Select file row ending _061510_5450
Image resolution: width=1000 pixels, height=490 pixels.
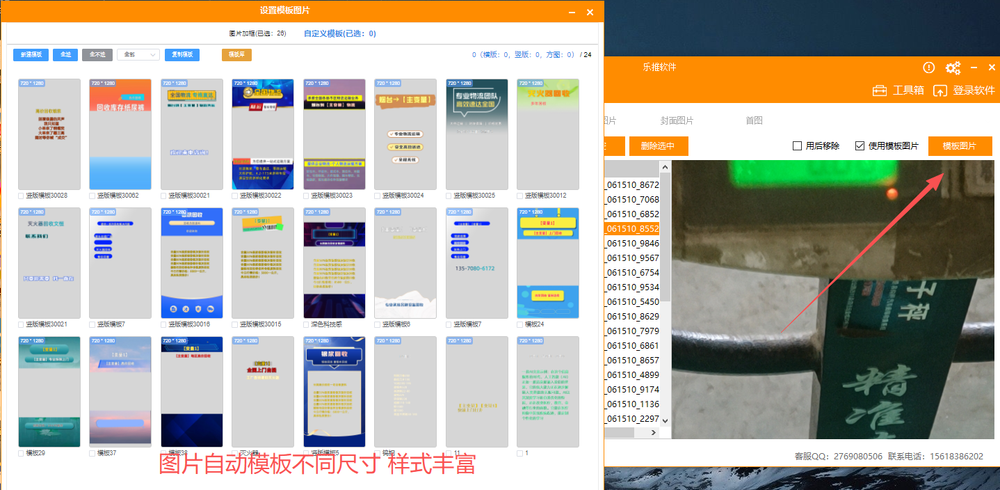631,302
